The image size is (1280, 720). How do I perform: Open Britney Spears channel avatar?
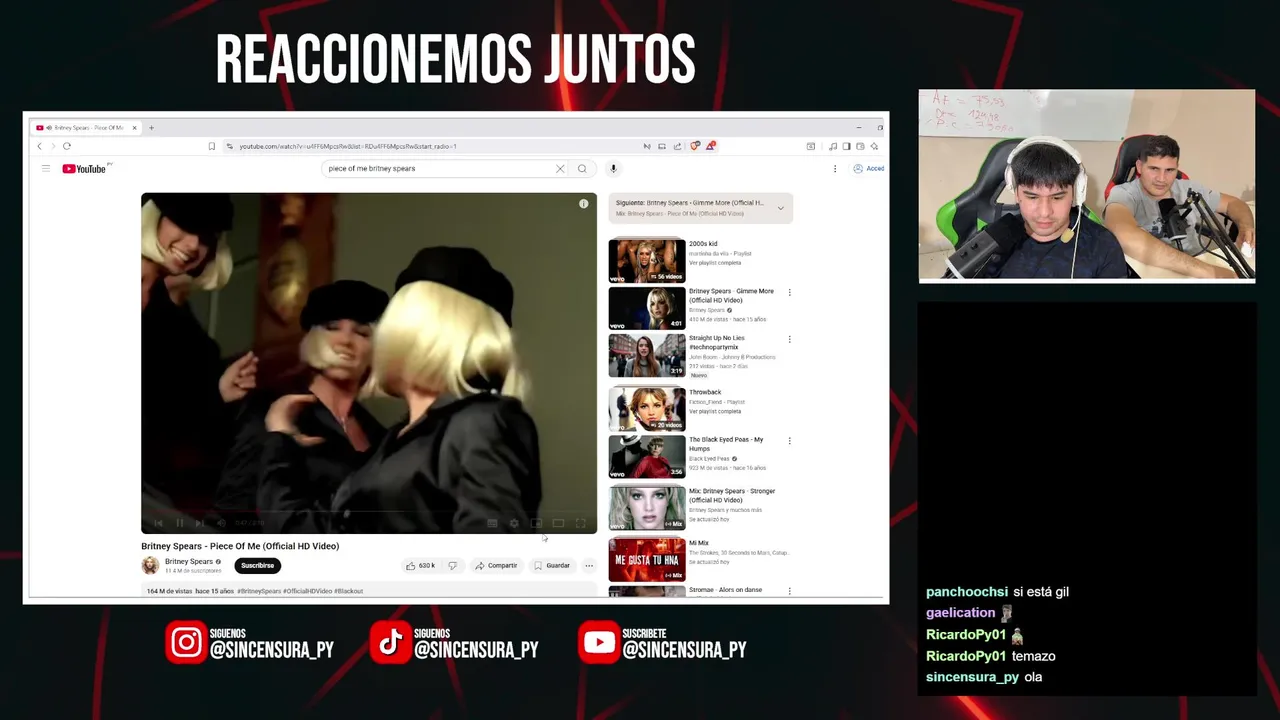[x=150, y=566]
